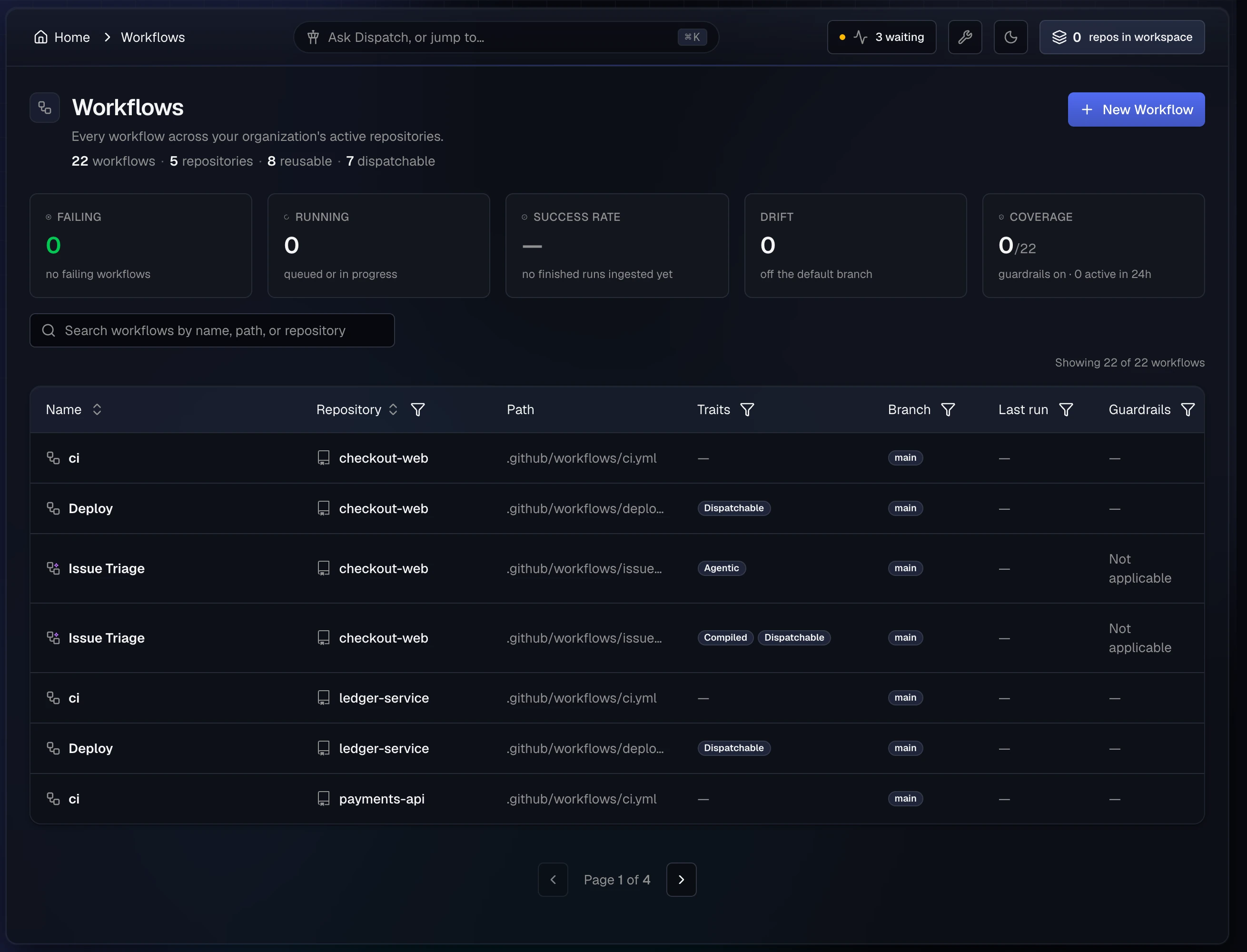This screenshot has height=952, width=1247.
Task: Click main branch badge on payments-api row
Action: pyautogui.click(x=905, y=799)
